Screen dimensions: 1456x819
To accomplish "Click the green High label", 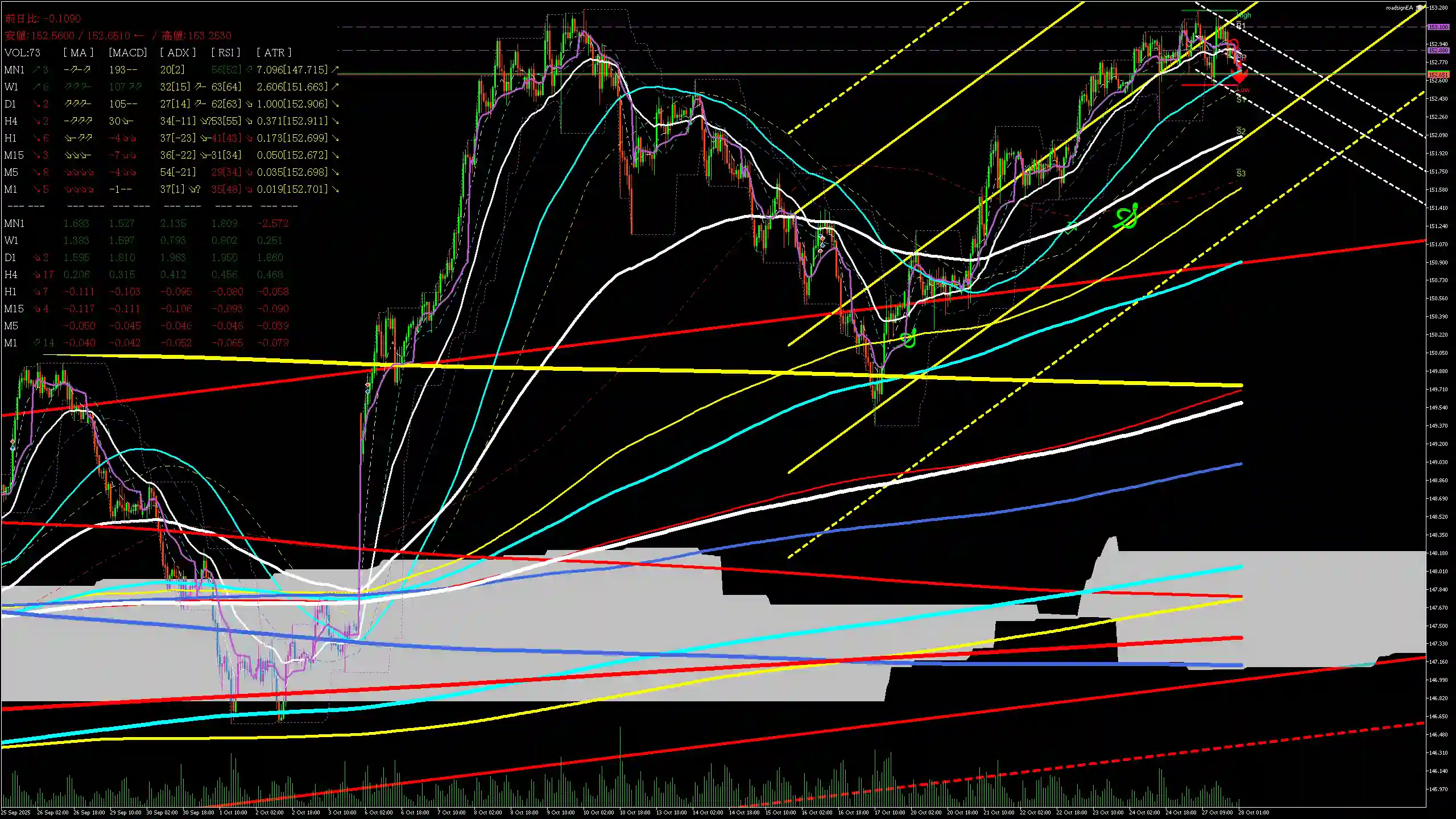I will tap(1243, 15).
